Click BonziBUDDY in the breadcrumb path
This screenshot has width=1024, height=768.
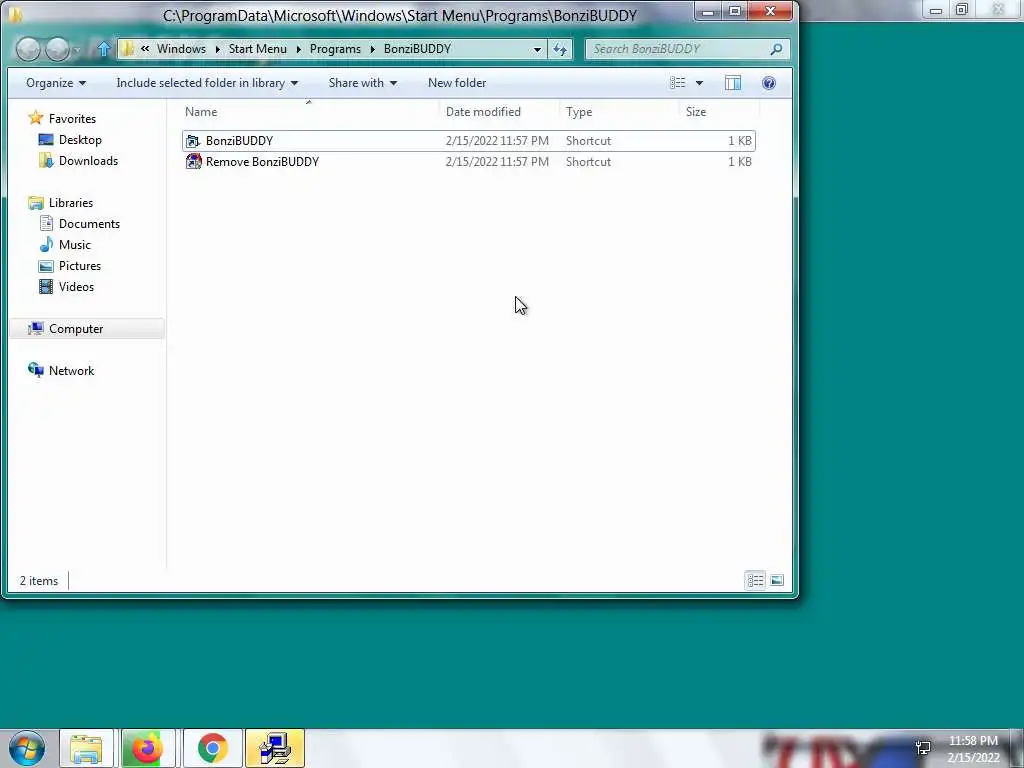[417, 49]
